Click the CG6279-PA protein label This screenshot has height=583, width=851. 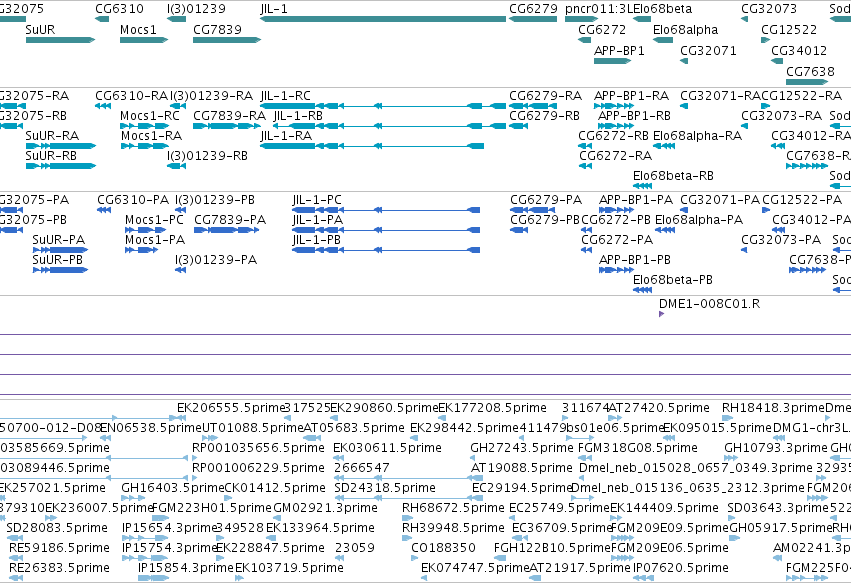point(546,200)
